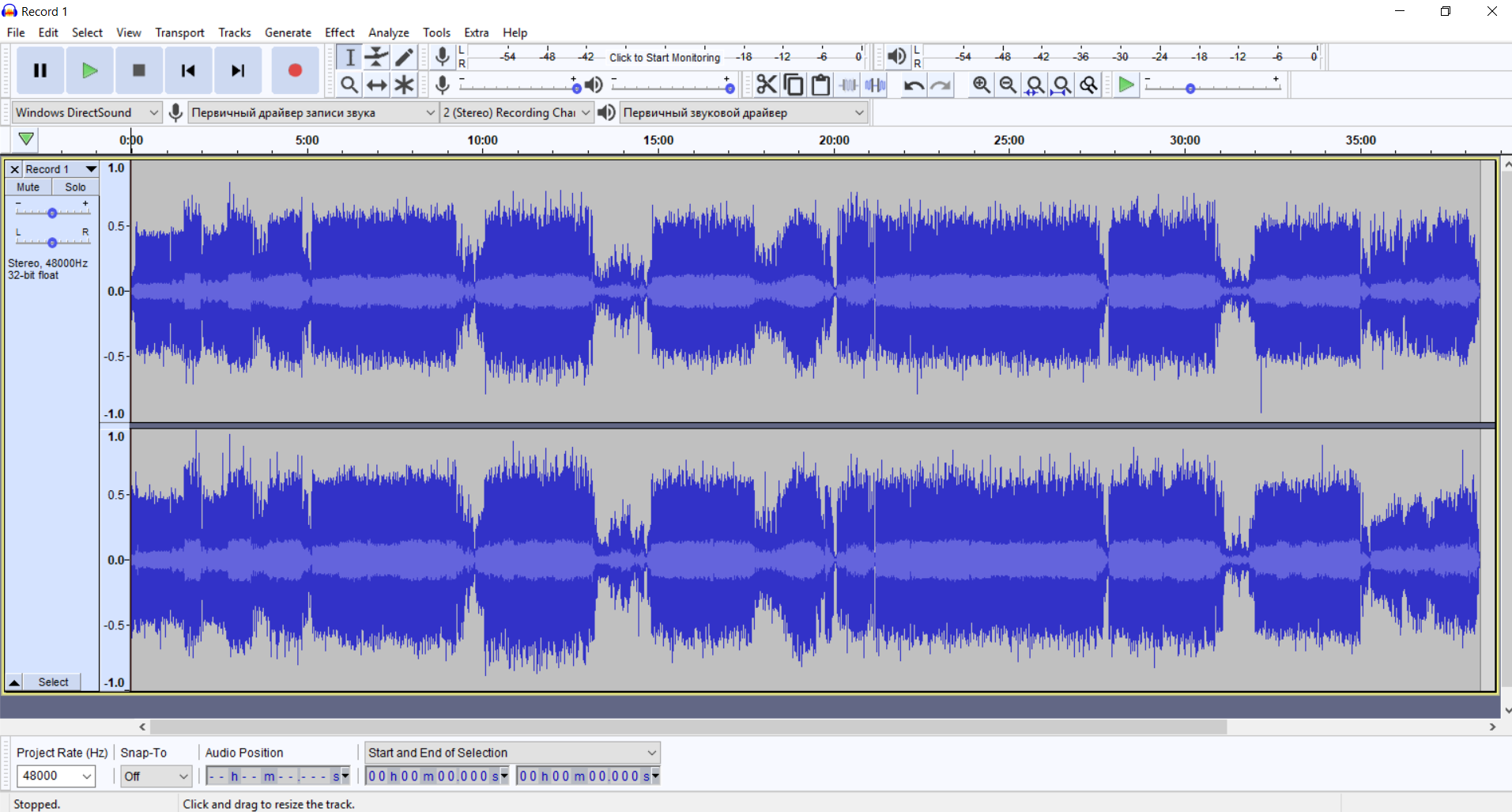Open the playback device dropdown

[x=744, y=112]
